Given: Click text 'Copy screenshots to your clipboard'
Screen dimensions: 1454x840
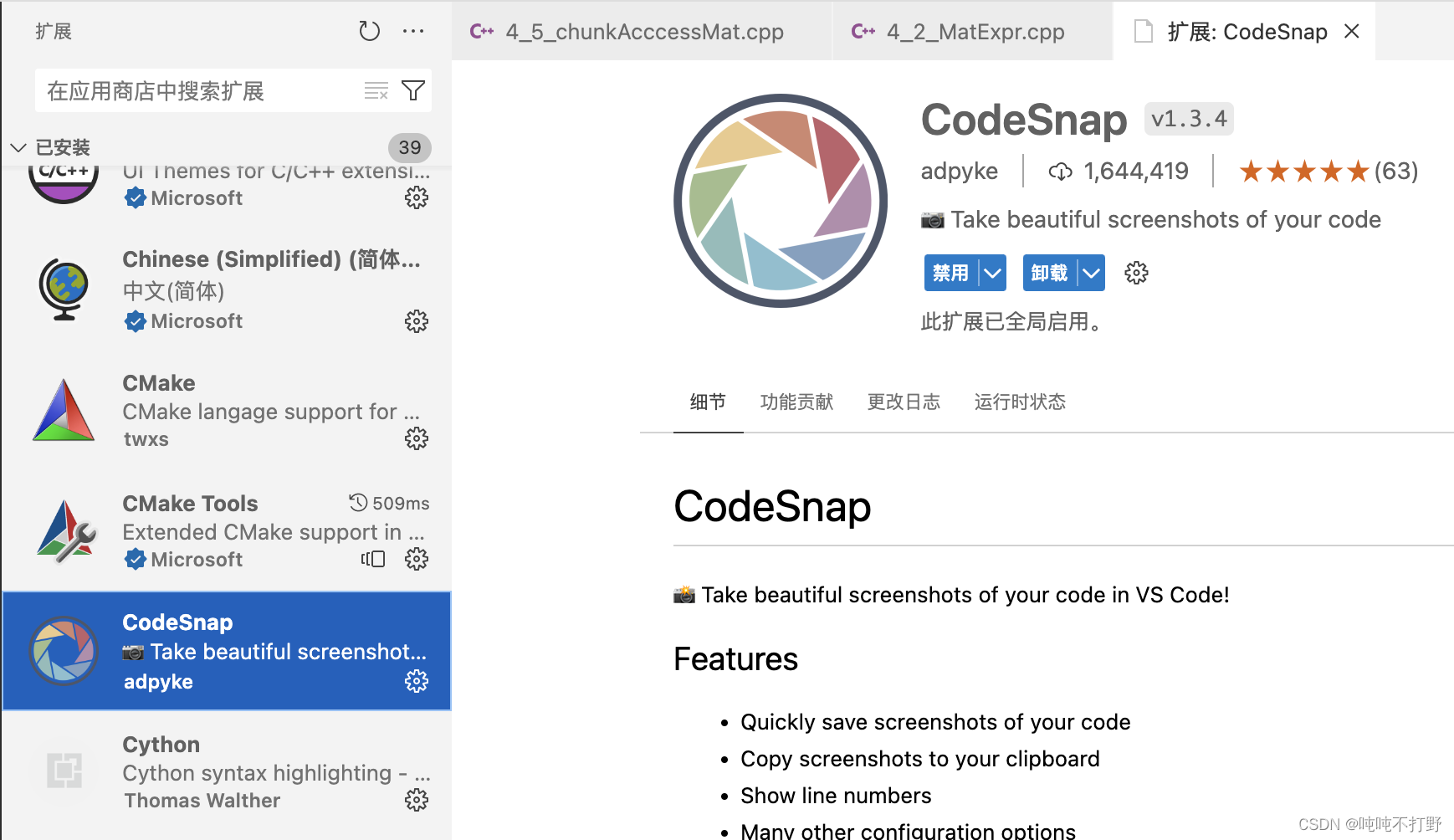Looking at the screenshot, I should point(920,759).
